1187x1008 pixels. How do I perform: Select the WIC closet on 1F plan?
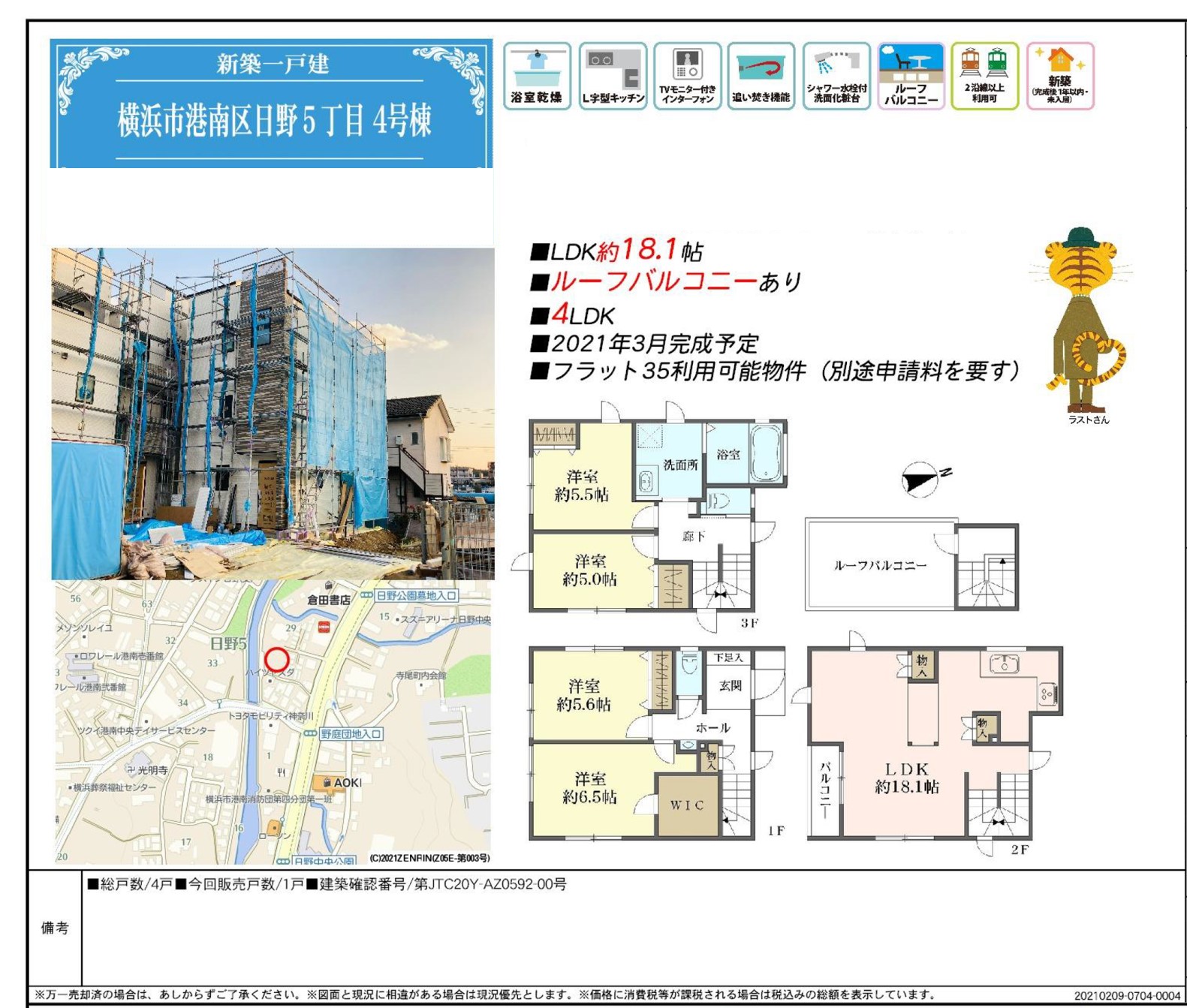click(x=687, y=805)
